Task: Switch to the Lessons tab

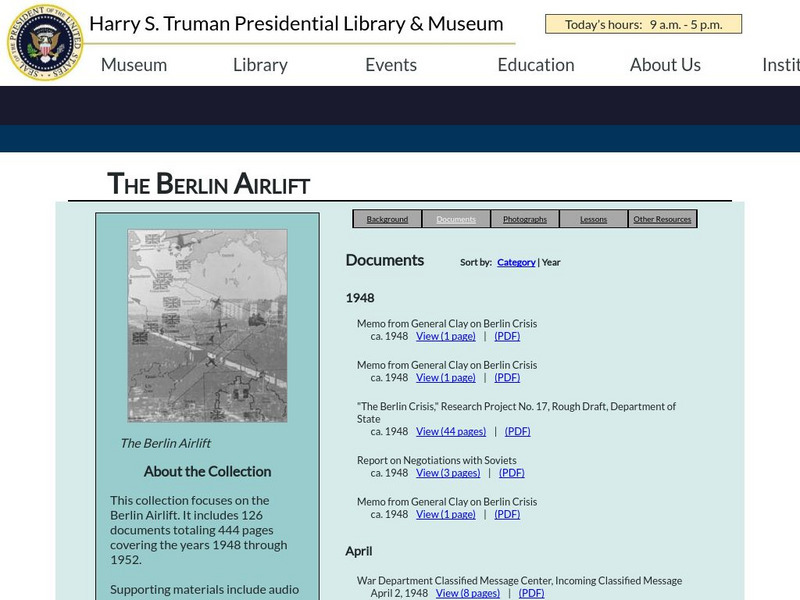Action: point(593,219)
